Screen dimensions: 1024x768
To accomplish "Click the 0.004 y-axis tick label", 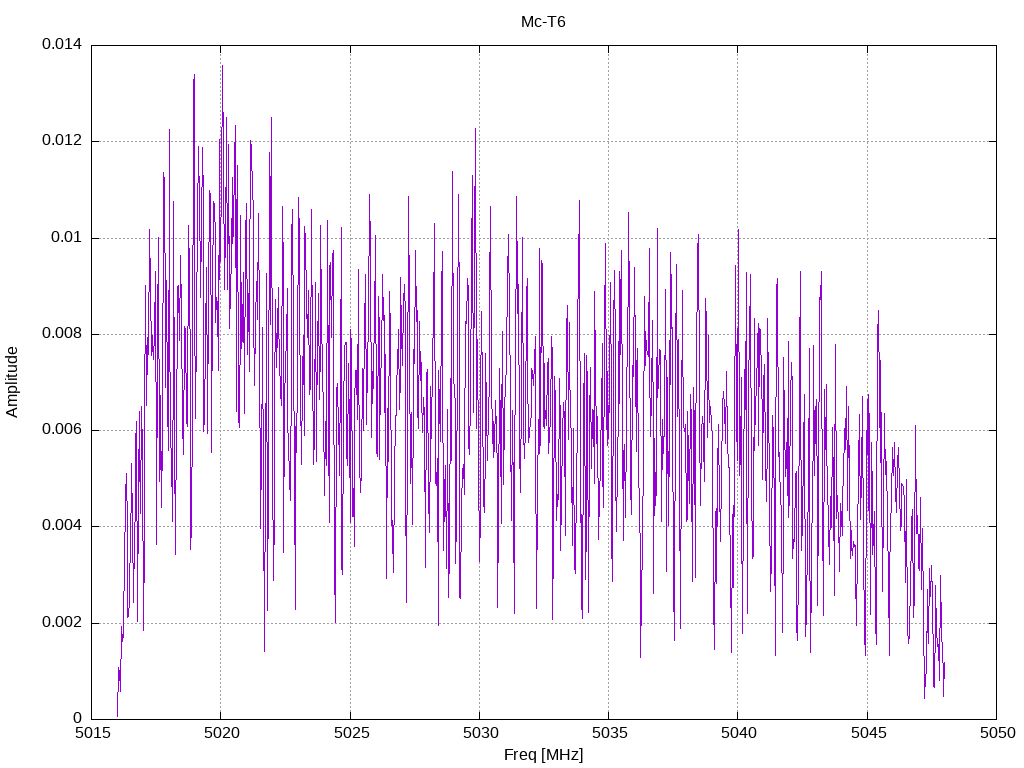I will click(62, 526).
